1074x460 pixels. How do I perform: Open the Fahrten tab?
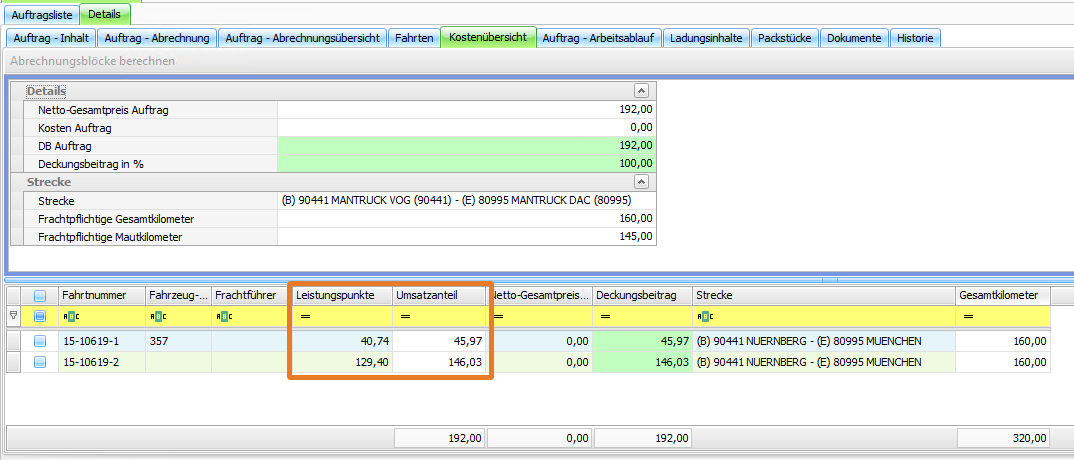pyautogui.click(x=414, y=38)
